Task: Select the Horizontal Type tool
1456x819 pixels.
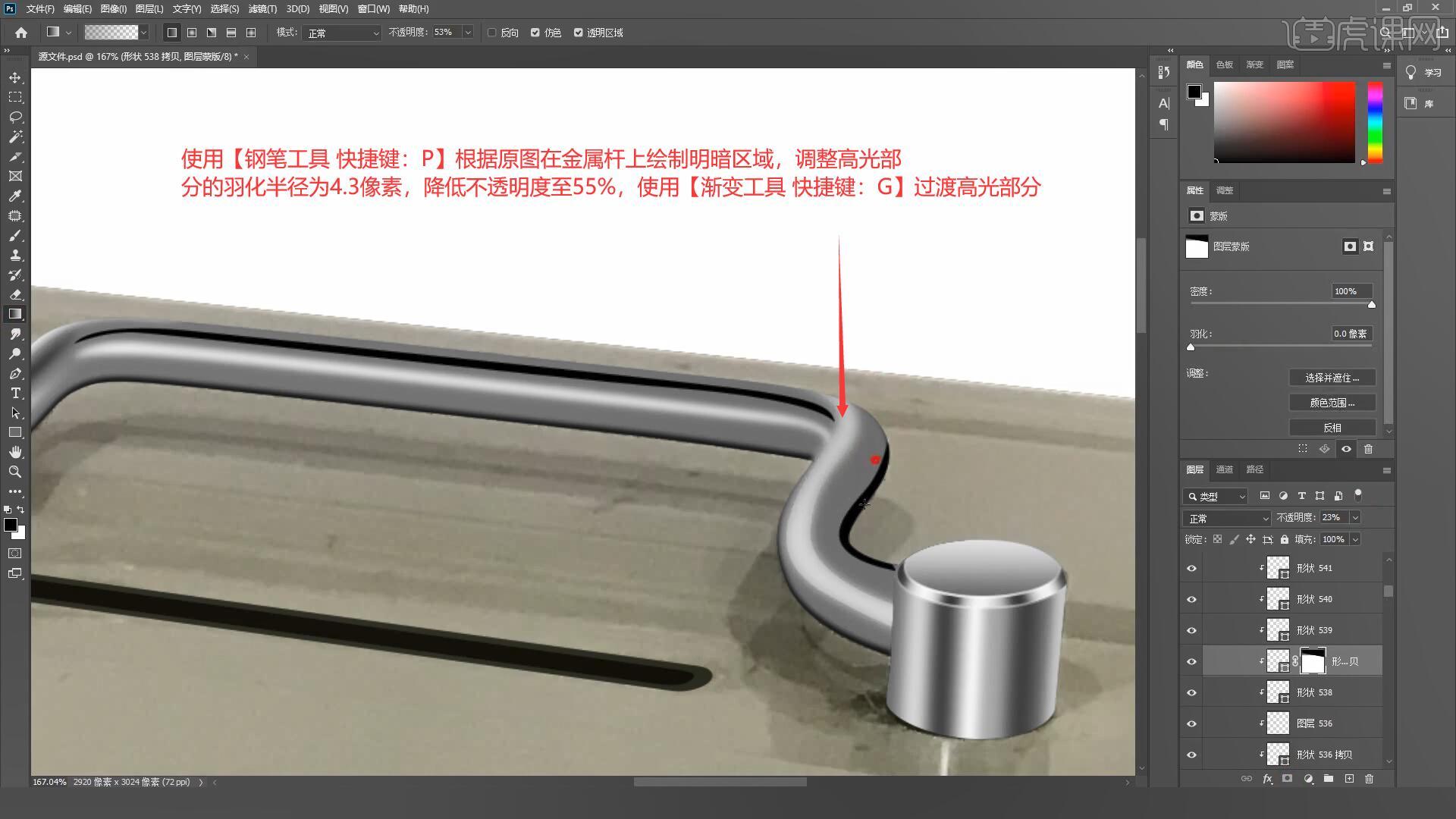Action: pyautogui.click(x=15, y=394)
